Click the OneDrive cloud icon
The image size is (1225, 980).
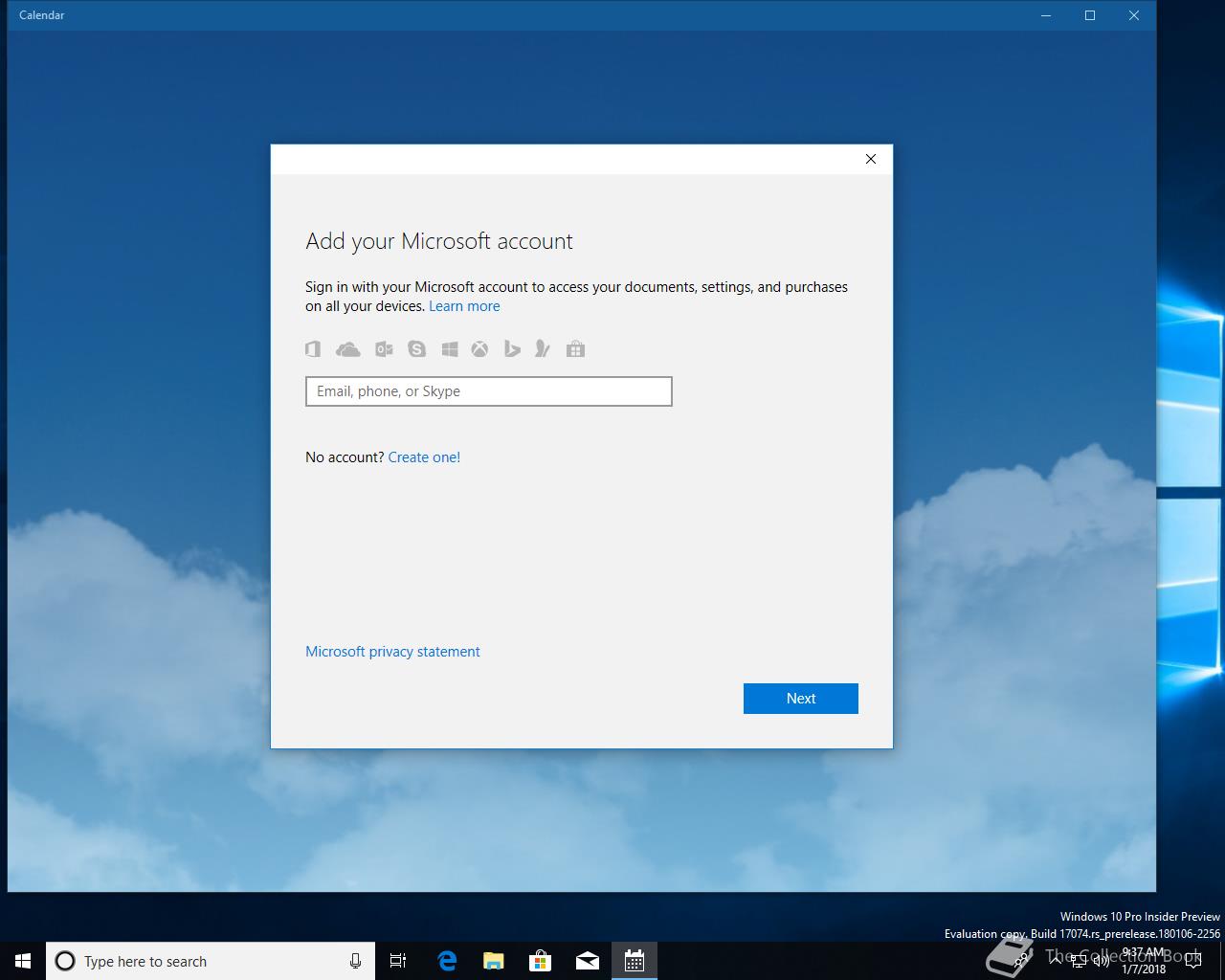348,349
